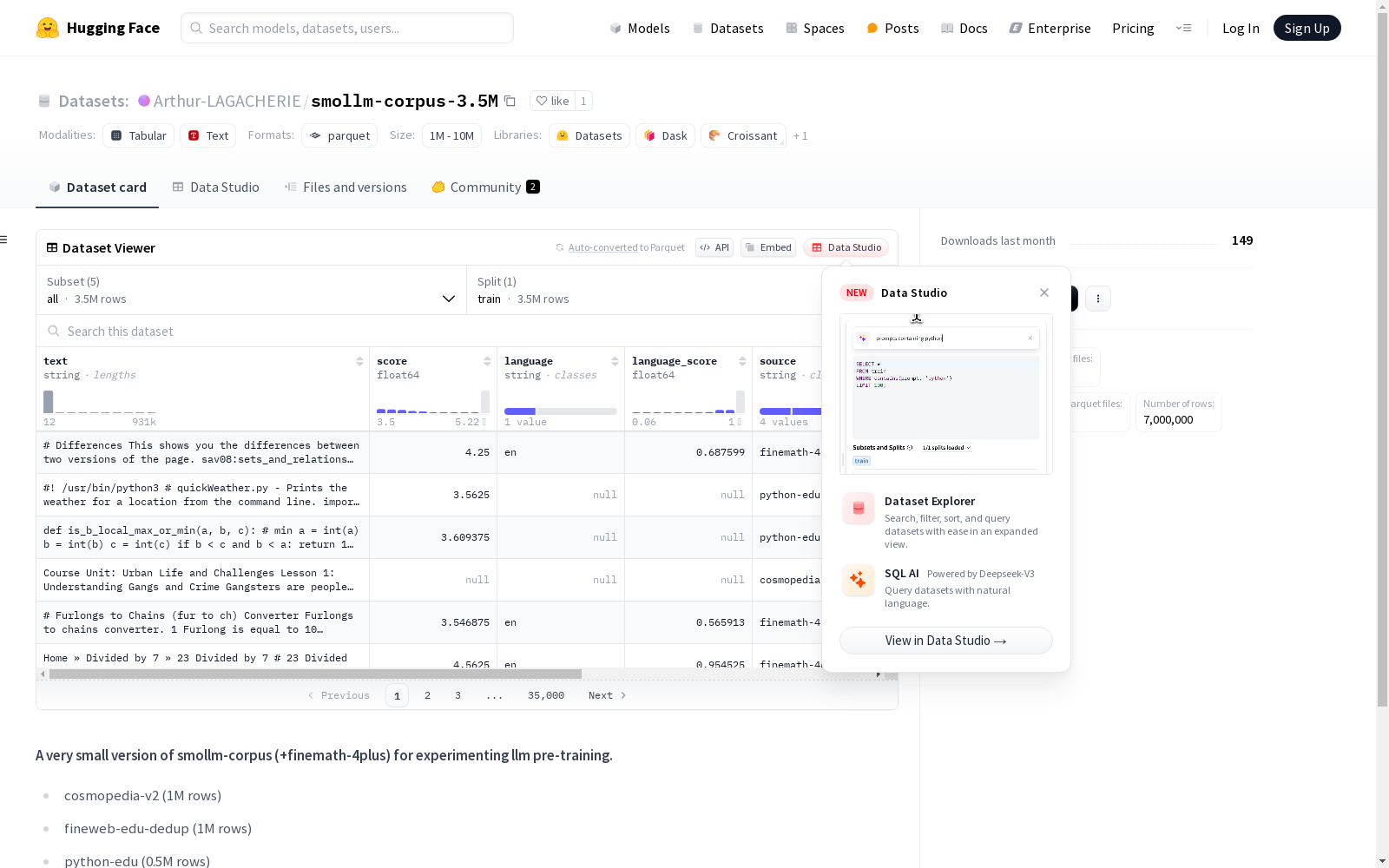Open Docs in the top navigation
The height and width of the screenshot is (868, 1389).
click(x=964, y=28)
